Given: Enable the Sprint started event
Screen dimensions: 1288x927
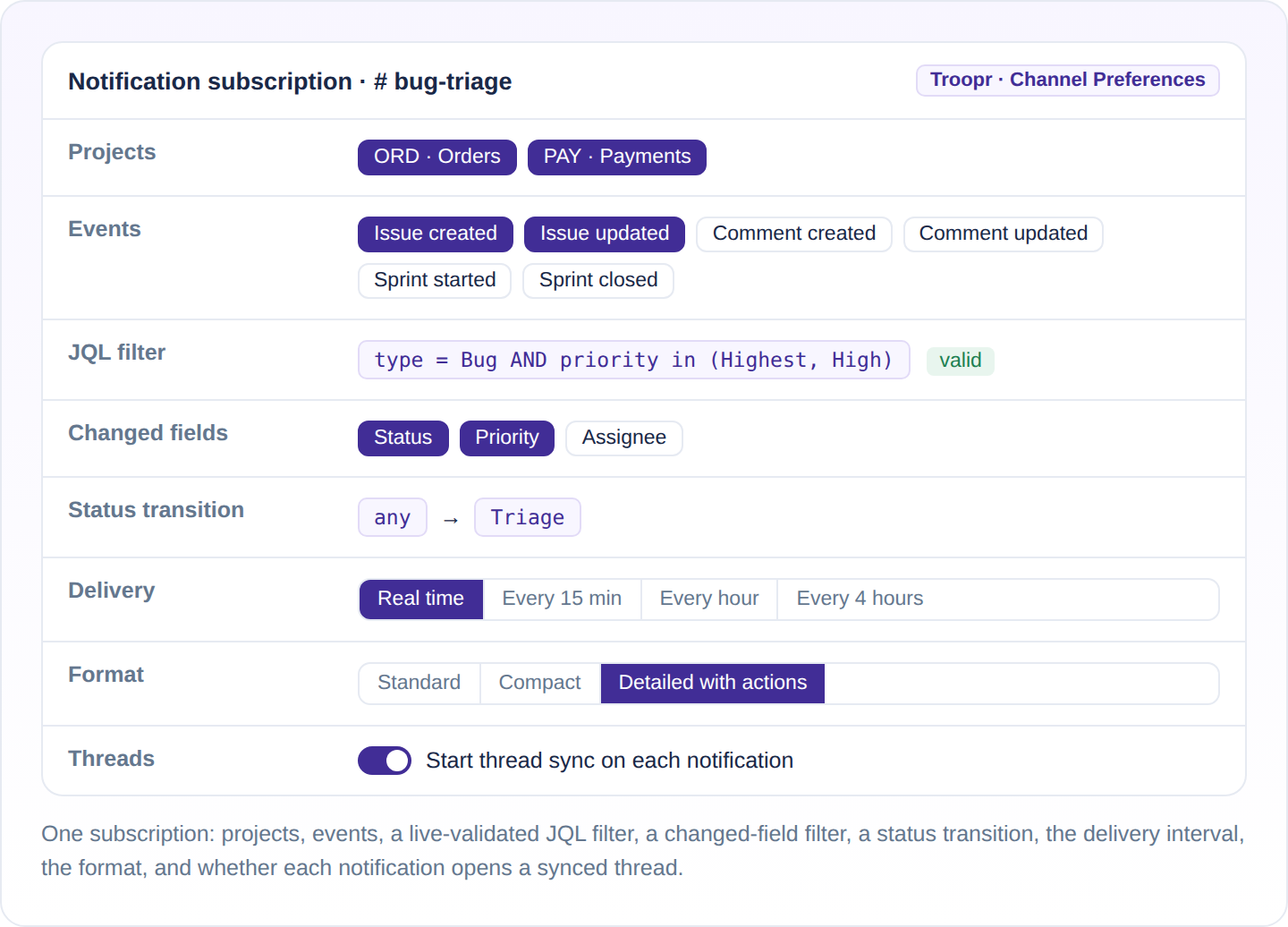Looking at the screenshot, I should coord(434,281).
